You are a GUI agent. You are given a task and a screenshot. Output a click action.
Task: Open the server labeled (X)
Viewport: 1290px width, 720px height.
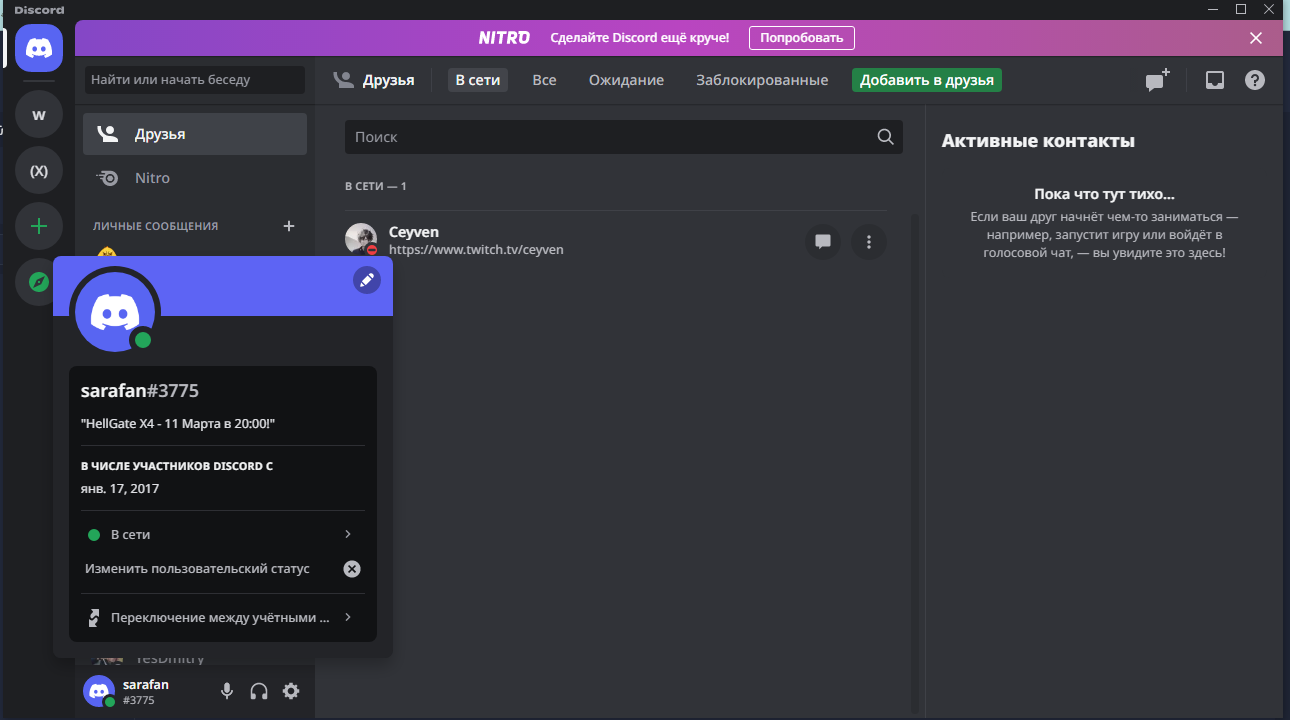click(39, 171)
